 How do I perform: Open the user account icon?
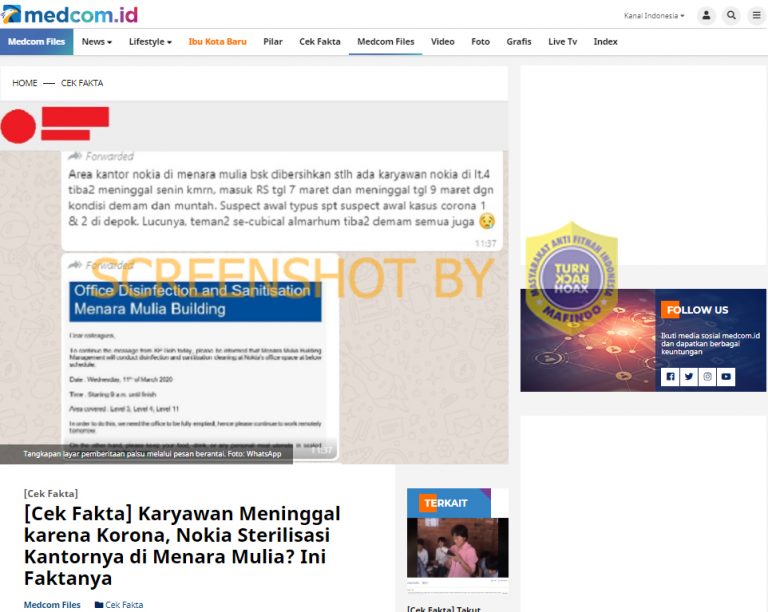(706, 16)
